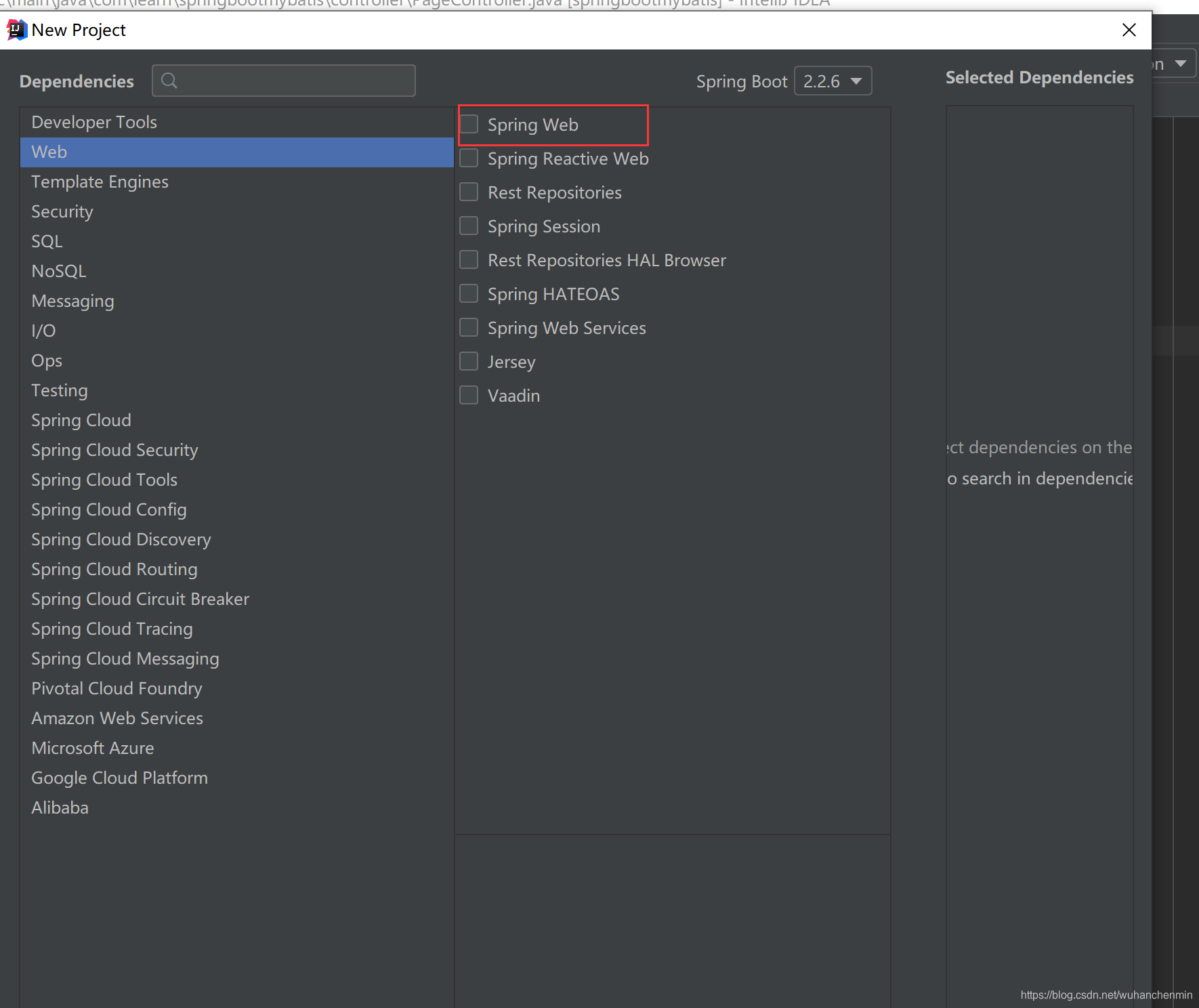Select the Testing category
This screenshot has height=1008, width=1199.
click(237, 390)
